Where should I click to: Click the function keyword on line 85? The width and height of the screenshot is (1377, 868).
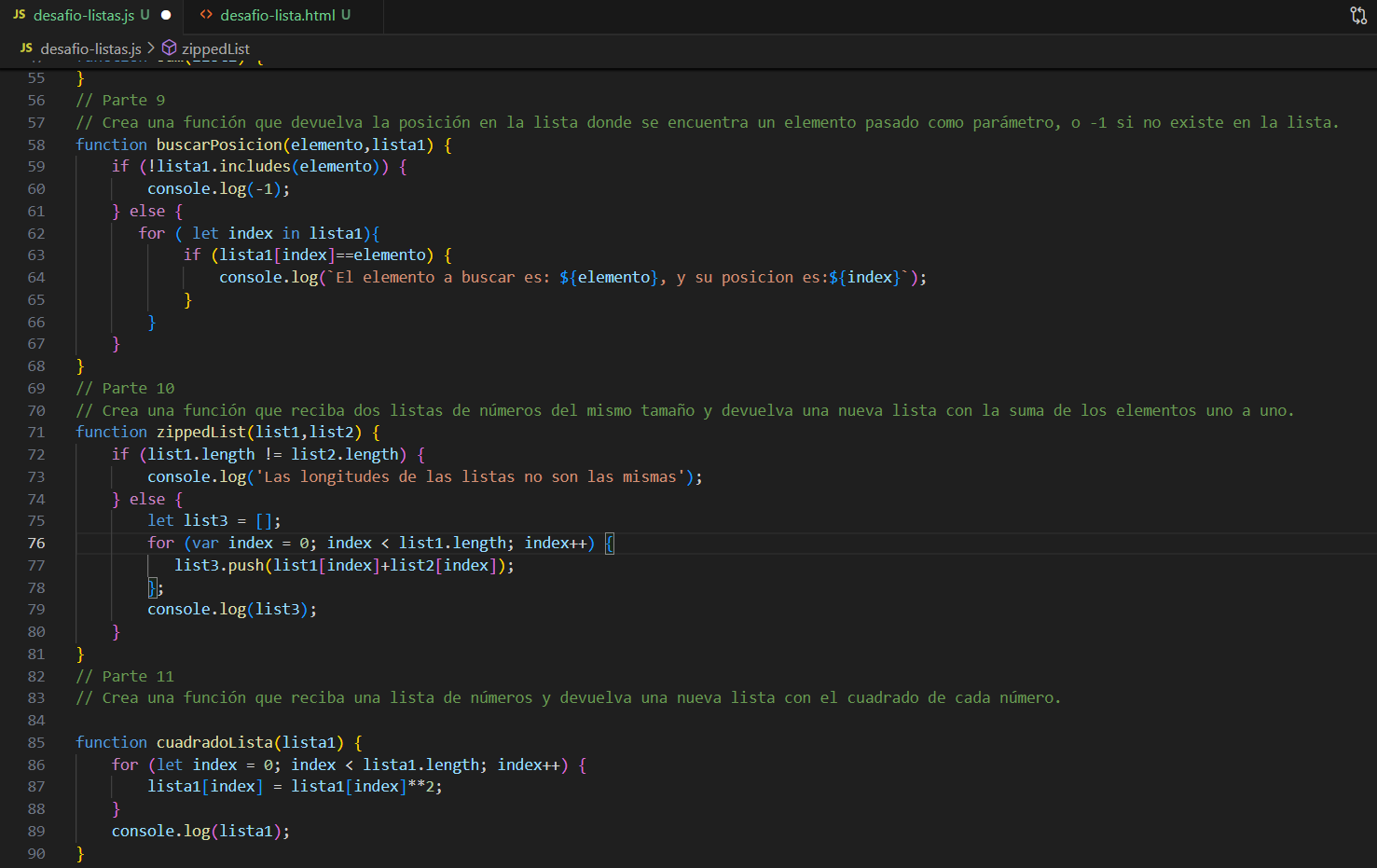tap(112, 742)
